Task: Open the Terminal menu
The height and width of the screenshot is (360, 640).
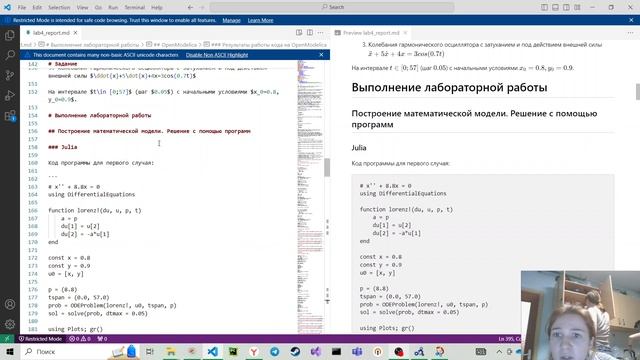Action: [135, 7]
